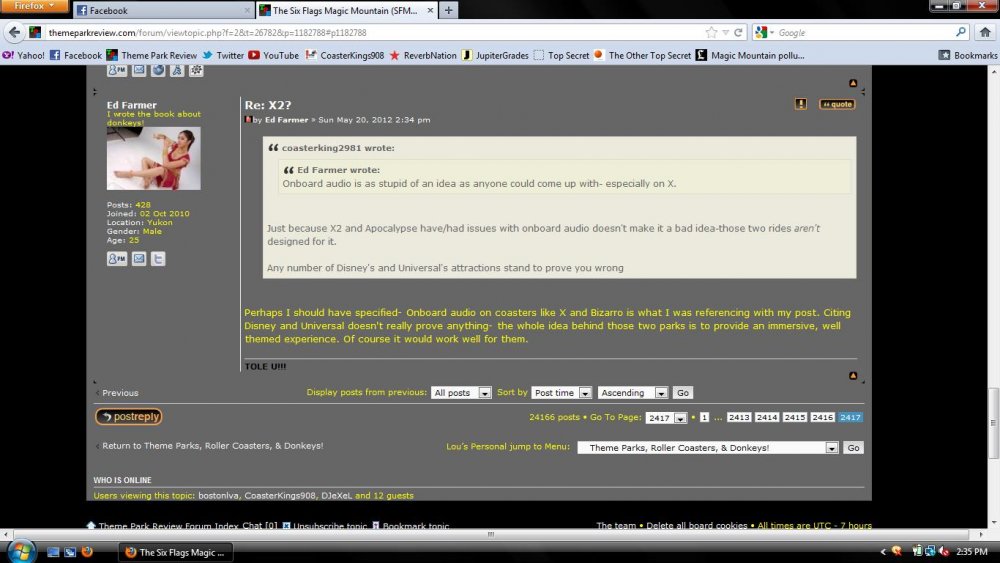Click Ed Farmer's avatar image
Screen dimensions: 1000x563
[153, 159]
